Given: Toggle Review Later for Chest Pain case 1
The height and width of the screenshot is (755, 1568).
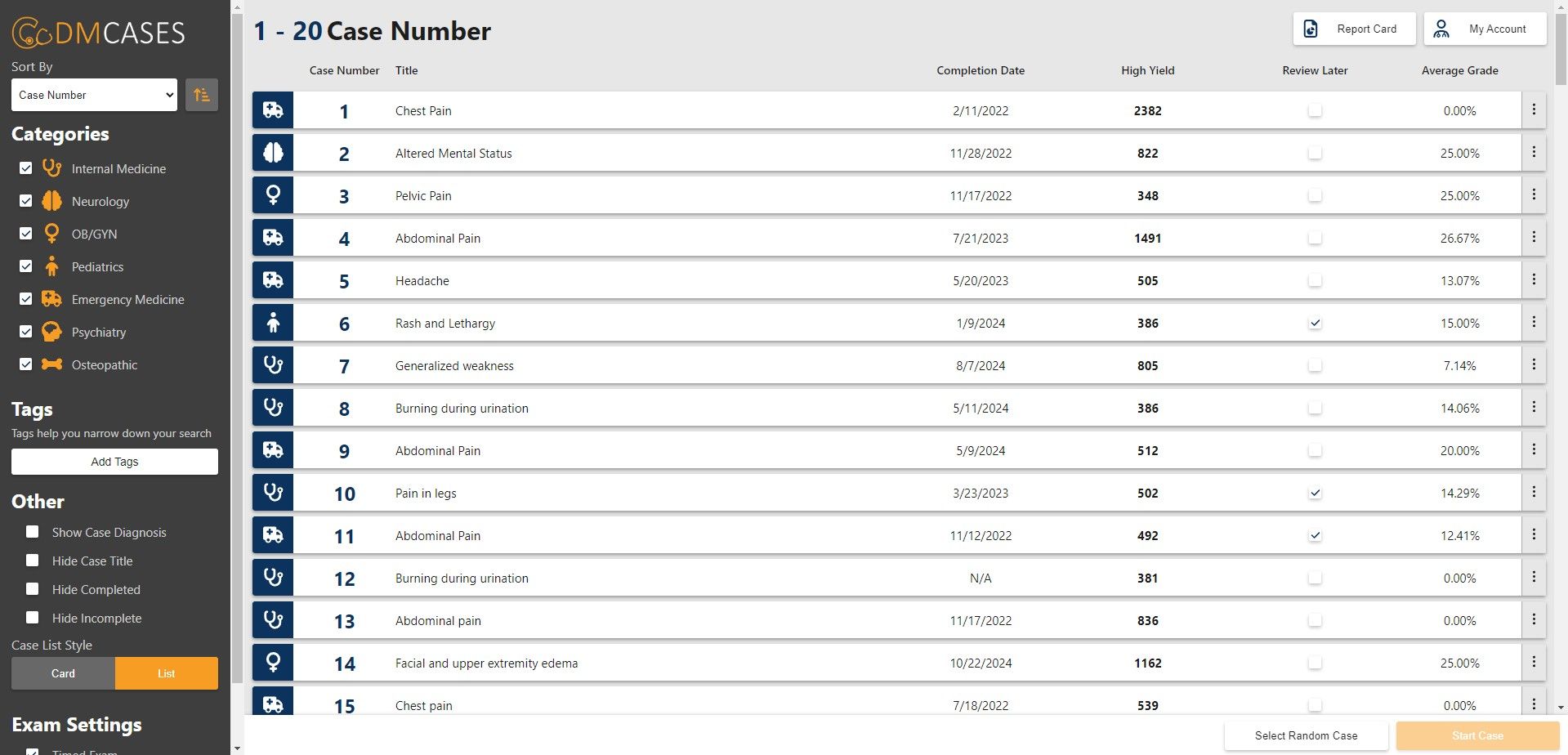Looking at the screenshot, I should (x=1314, y=110).
